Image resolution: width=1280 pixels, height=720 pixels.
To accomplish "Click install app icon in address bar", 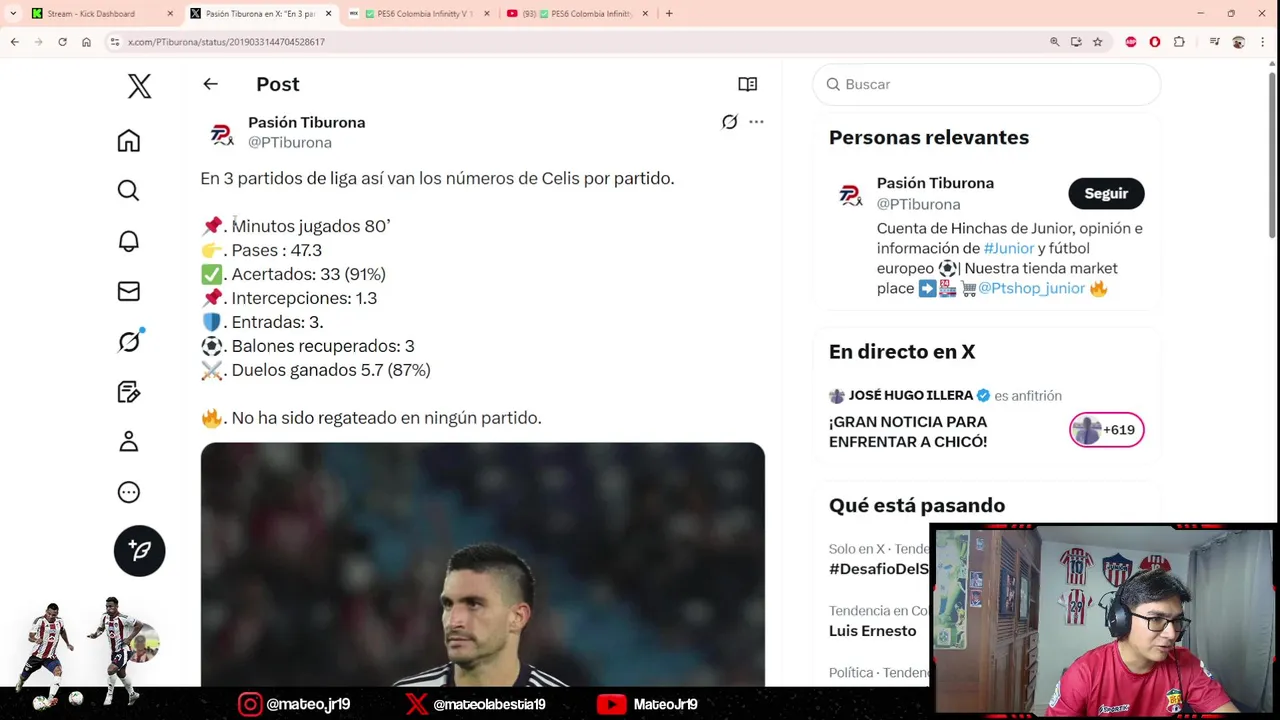I will coord(1076,42).
